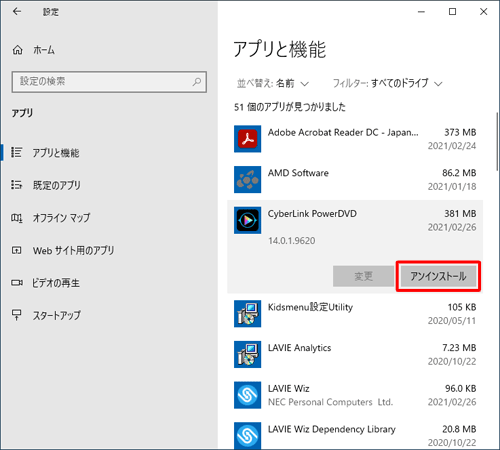Switch to スタートアップ page label

[x=56, y=315]
